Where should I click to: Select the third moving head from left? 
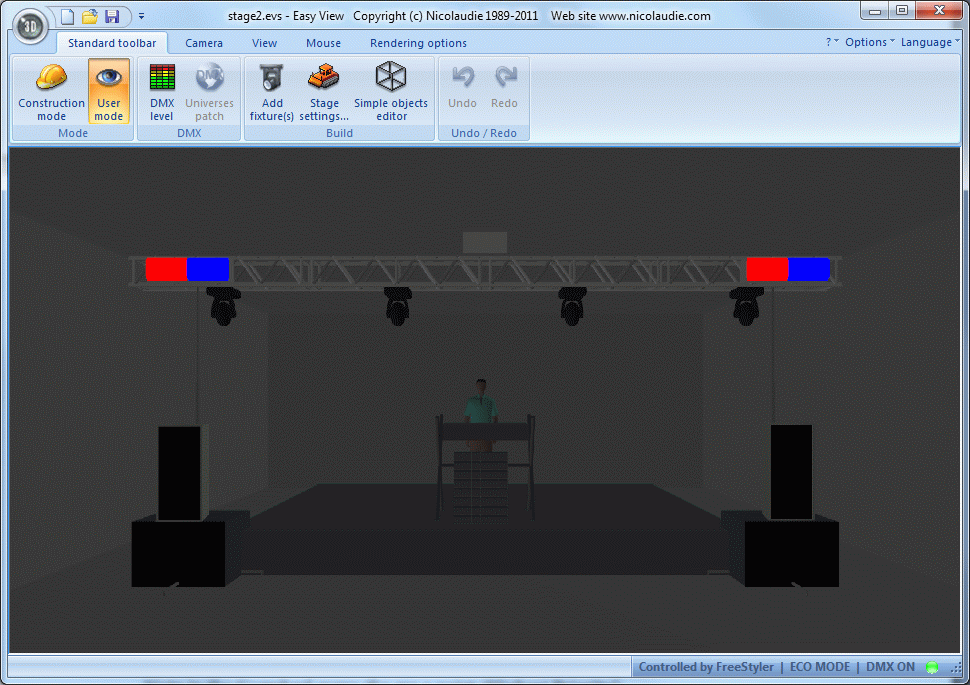pyautogui.click(x=572, y=306)
